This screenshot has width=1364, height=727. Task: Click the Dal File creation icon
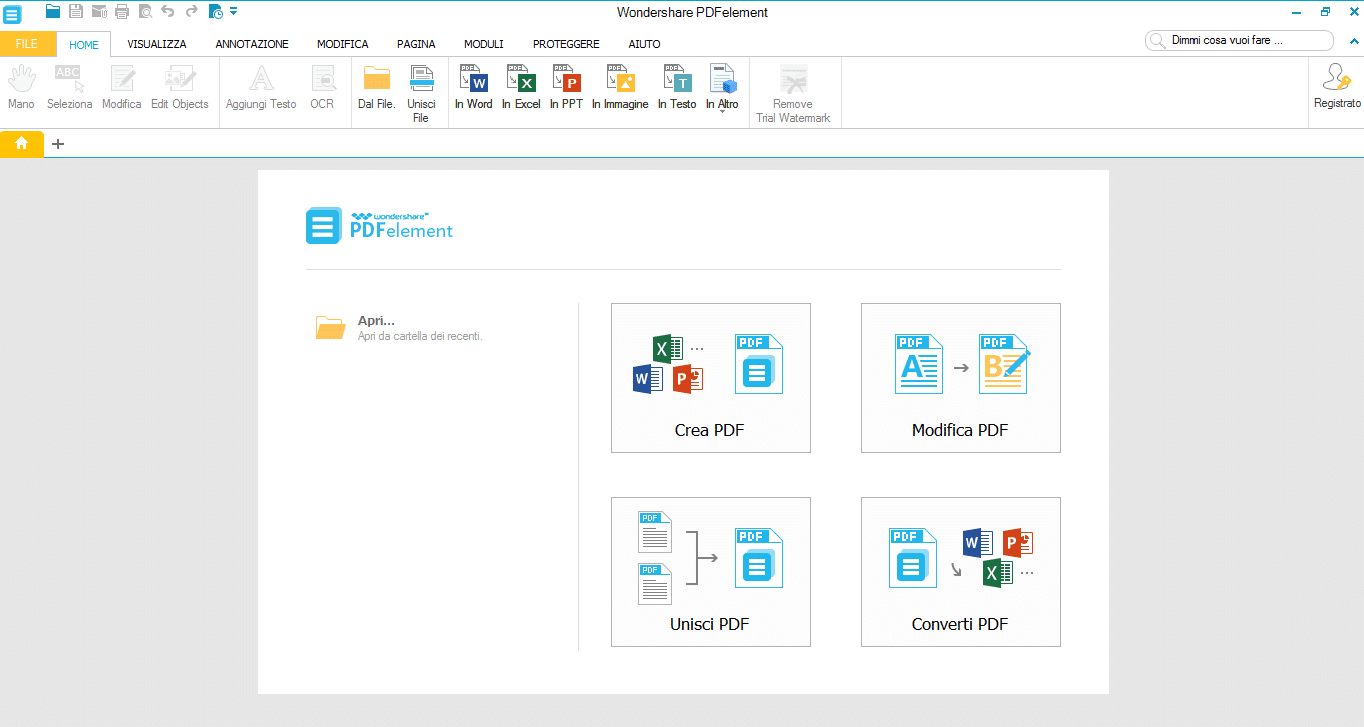(376, 86)
